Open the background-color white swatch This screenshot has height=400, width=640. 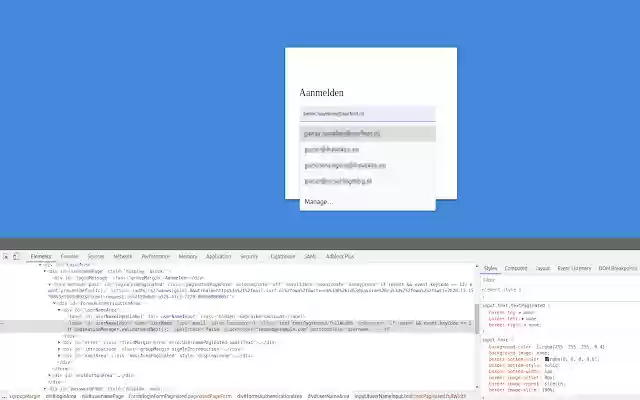538,347
